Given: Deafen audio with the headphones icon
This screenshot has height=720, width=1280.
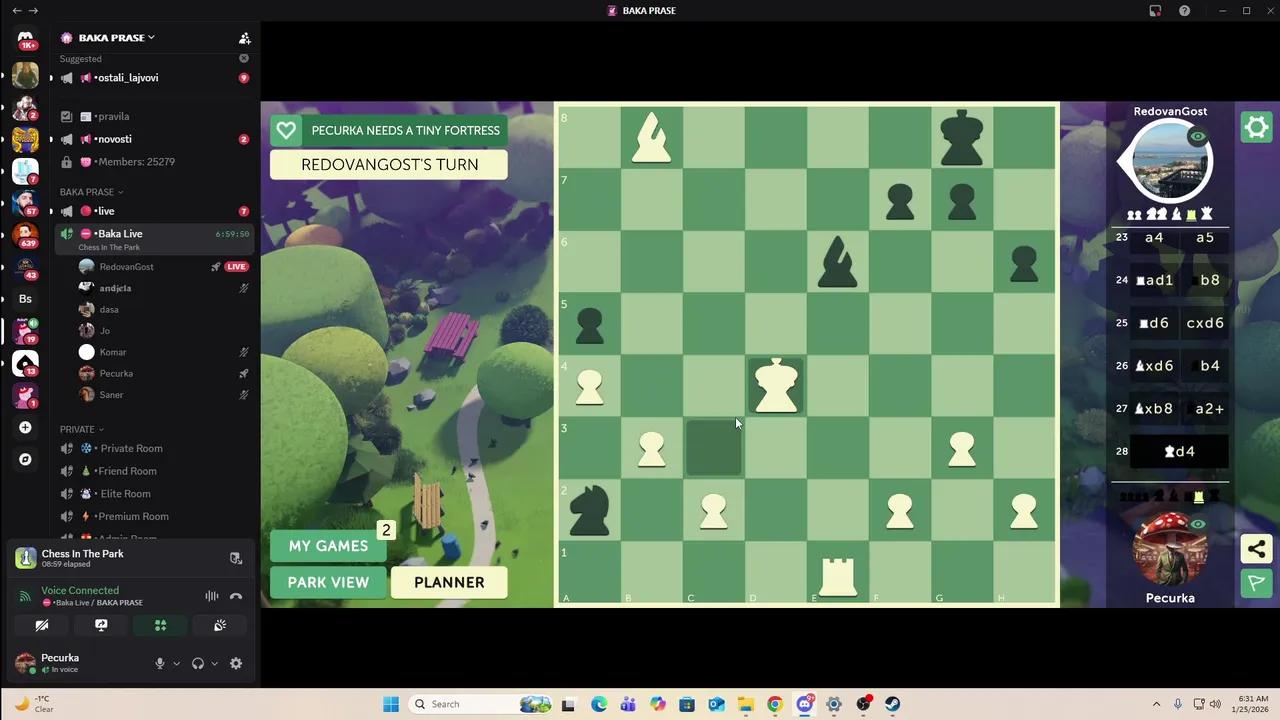Looking at the screenshot, I should point(197,663).
